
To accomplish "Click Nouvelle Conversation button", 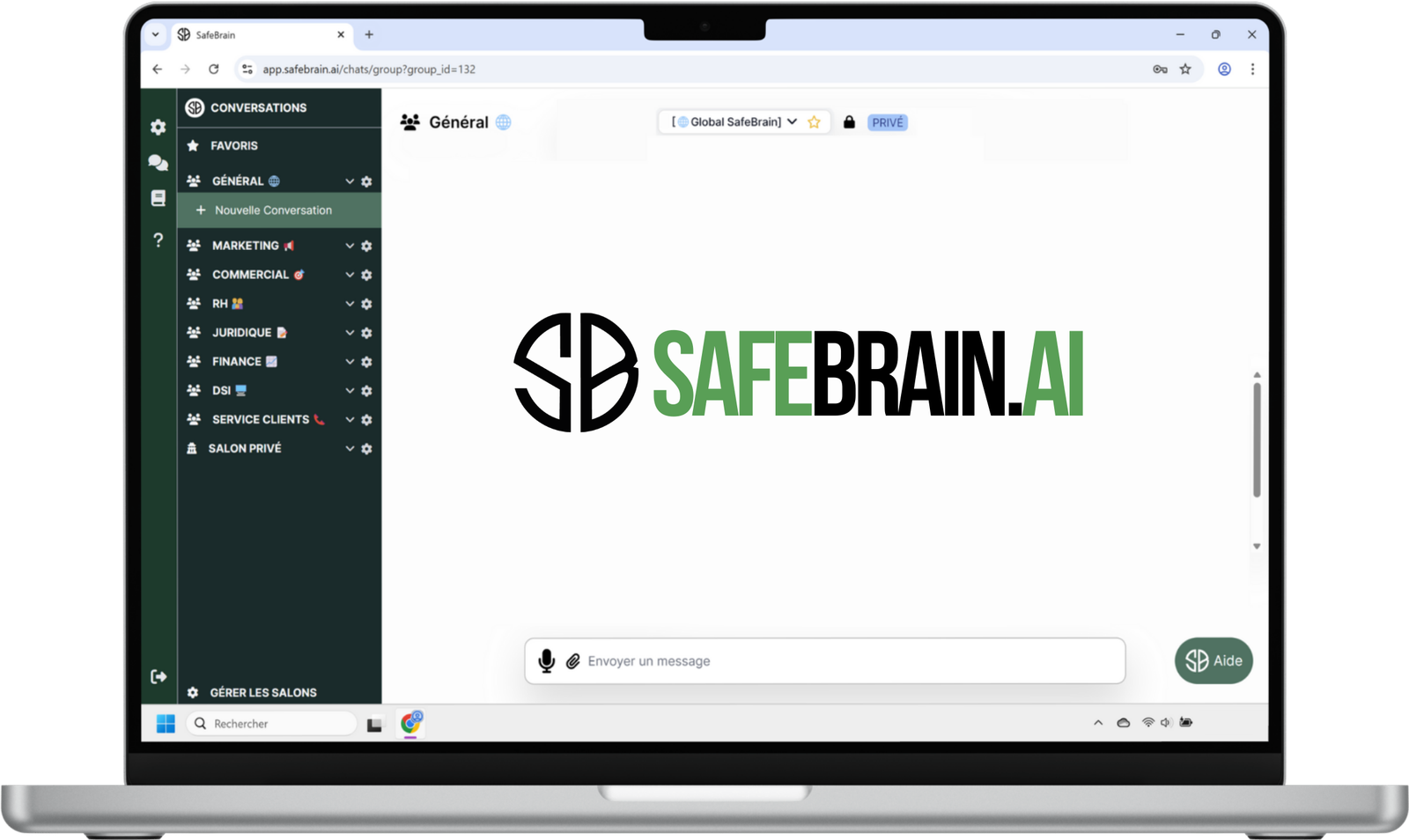I will [x=273, y=210].
